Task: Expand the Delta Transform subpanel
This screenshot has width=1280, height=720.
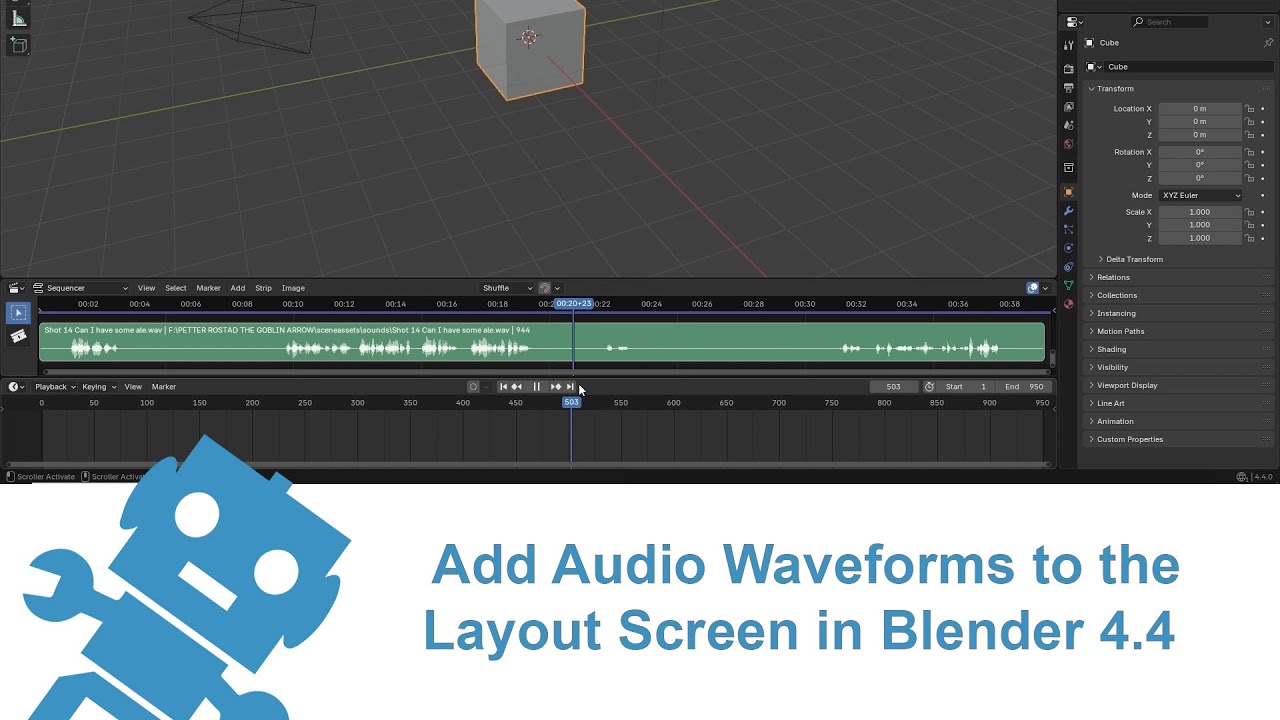Action: click(1134, 259)
